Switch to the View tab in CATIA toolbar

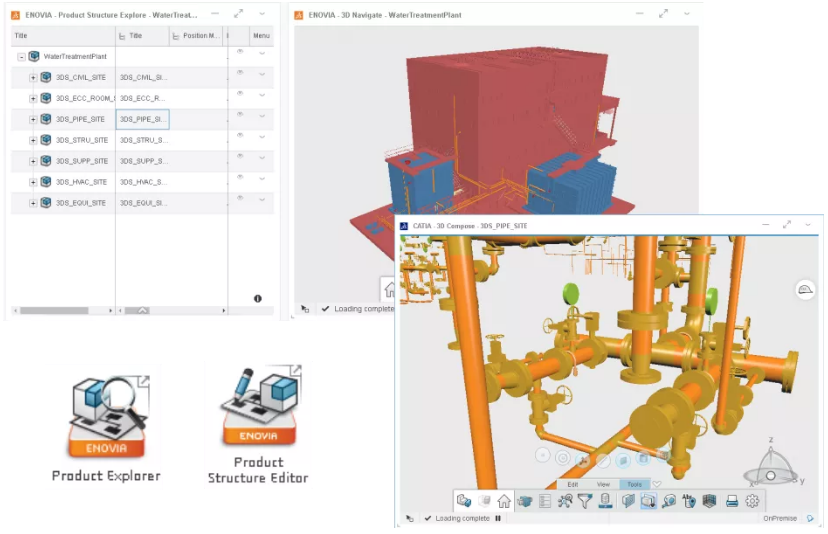pos(603,484)
